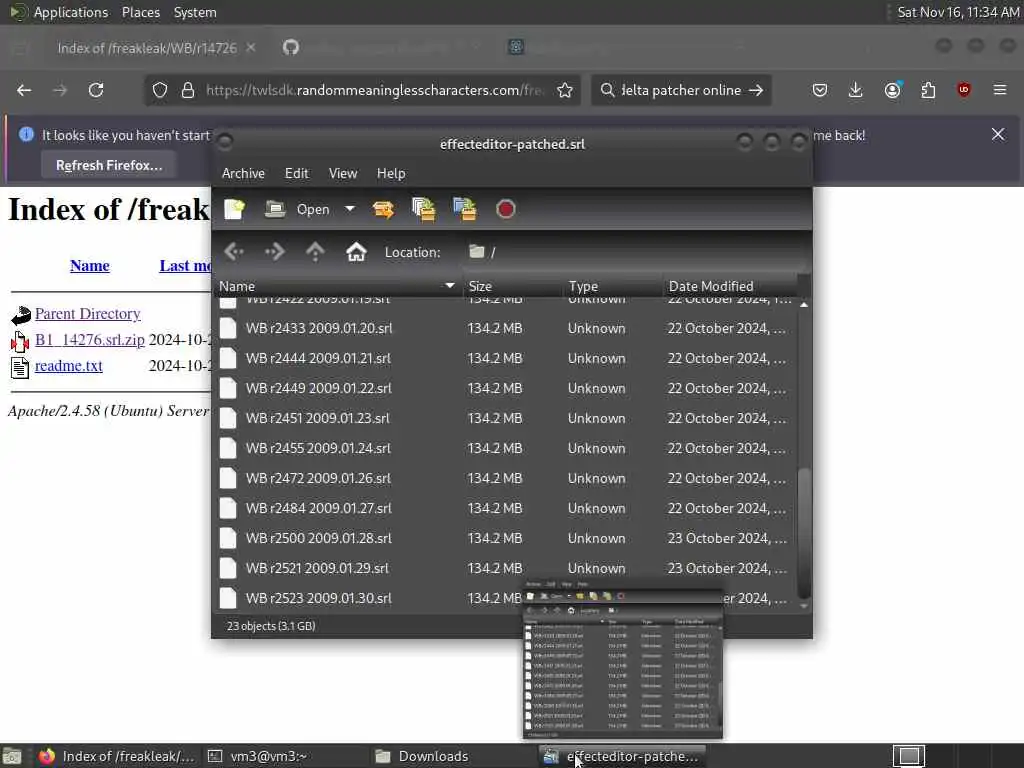
Task: Click the search box with delta patcher online
Action: point(679,90)
